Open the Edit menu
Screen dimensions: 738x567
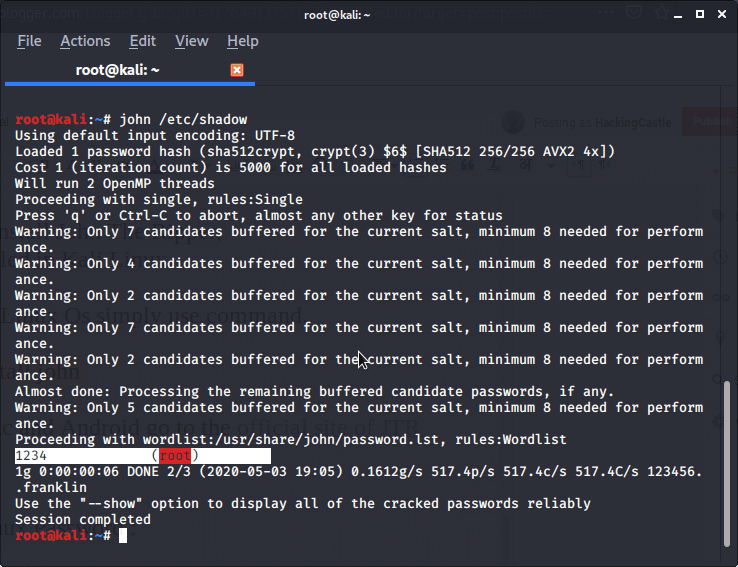(x=143, y=41)
